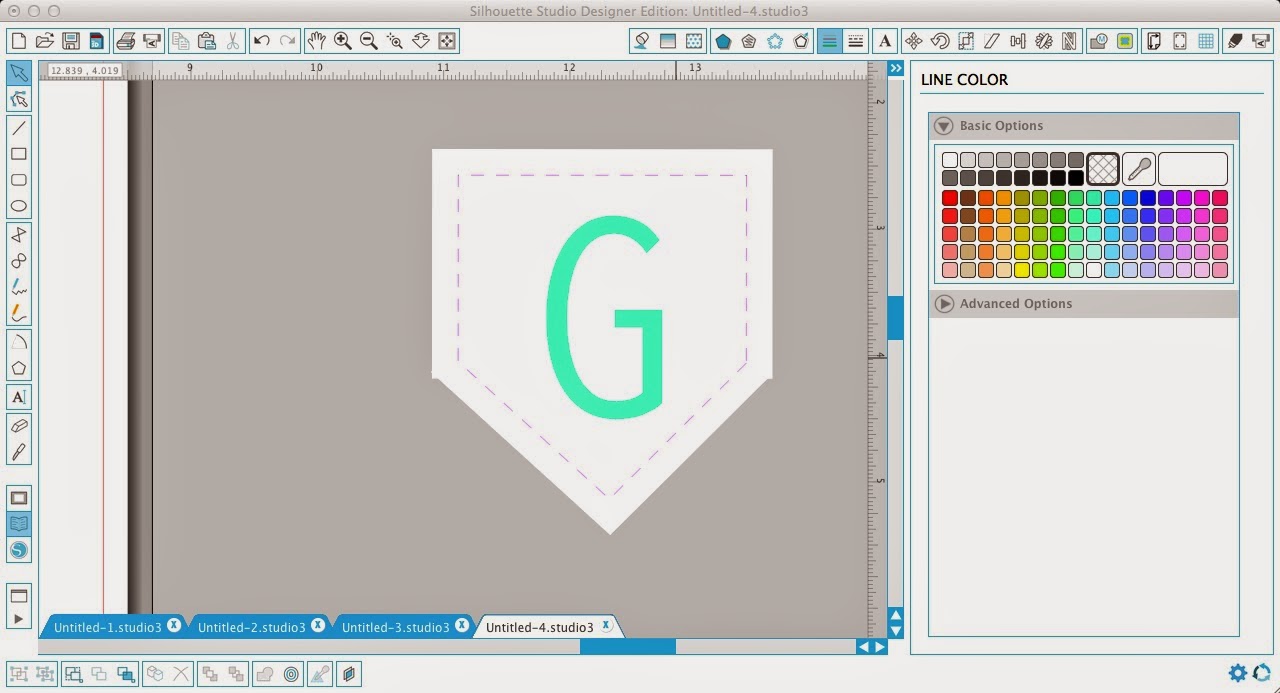Close the Untitled-3.studio3 tab

click(462, 625)
